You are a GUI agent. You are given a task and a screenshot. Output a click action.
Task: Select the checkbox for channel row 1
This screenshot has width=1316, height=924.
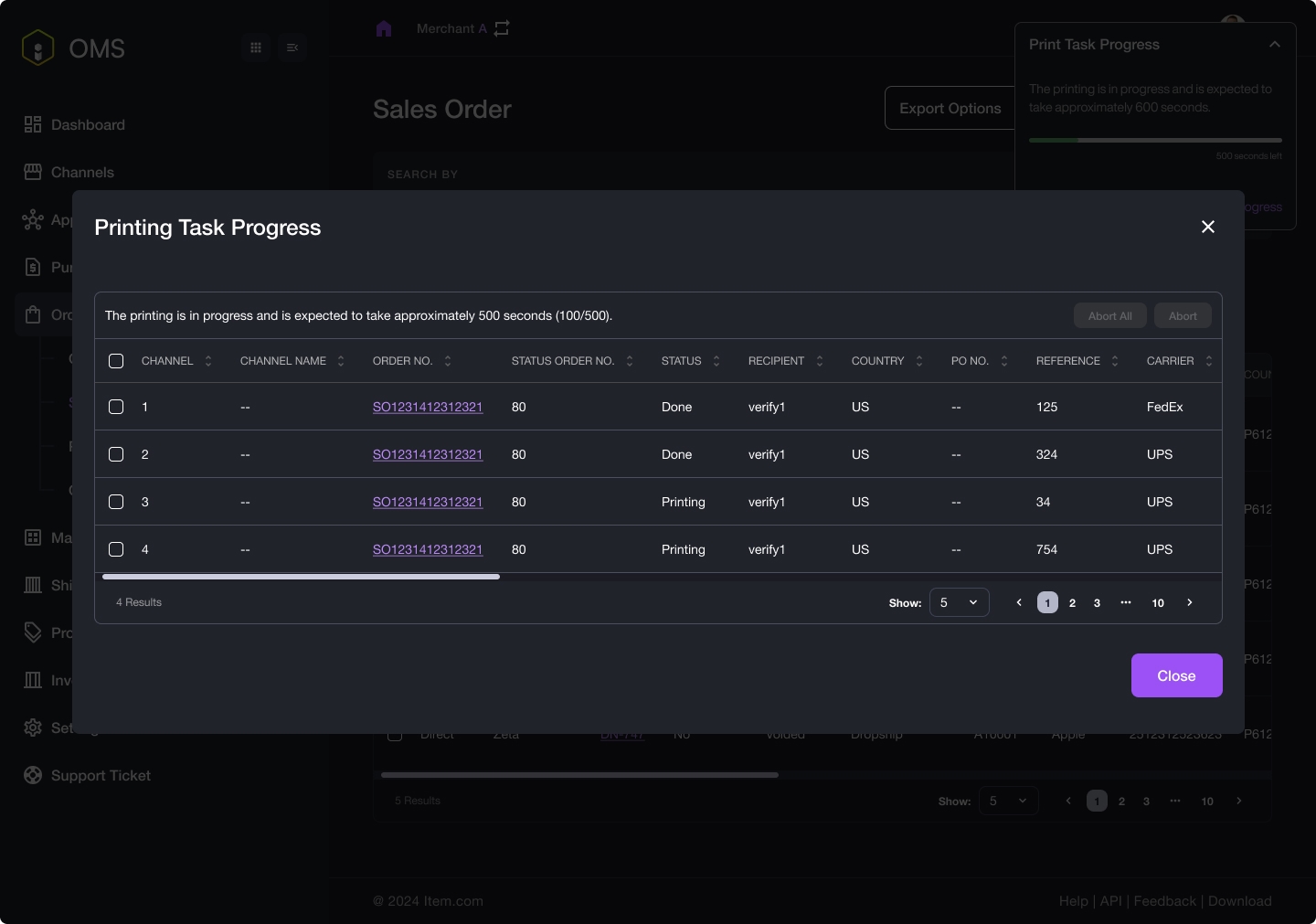pos(116,407)
